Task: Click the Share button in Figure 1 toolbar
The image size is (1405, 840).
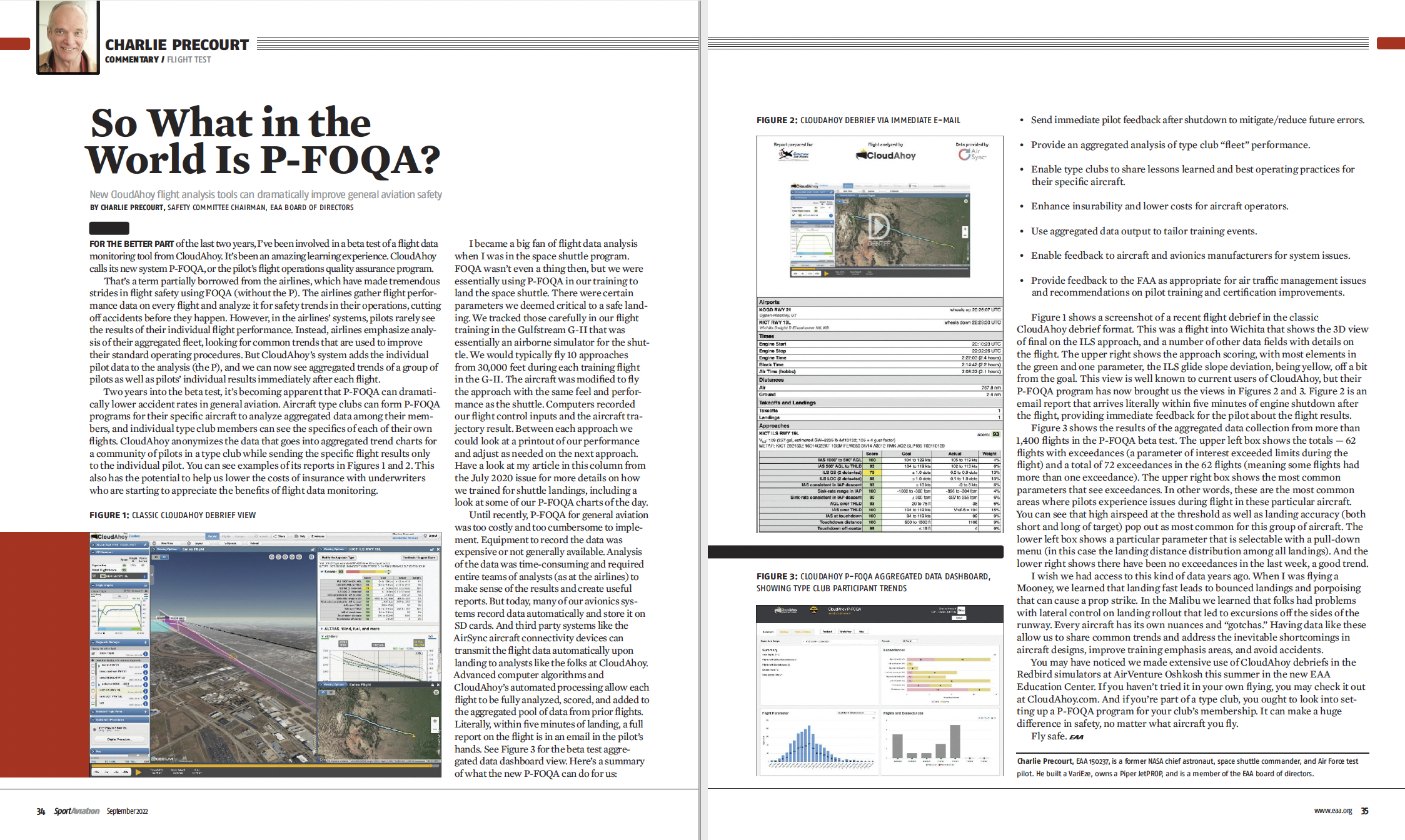Action: [x=279, y=536]
